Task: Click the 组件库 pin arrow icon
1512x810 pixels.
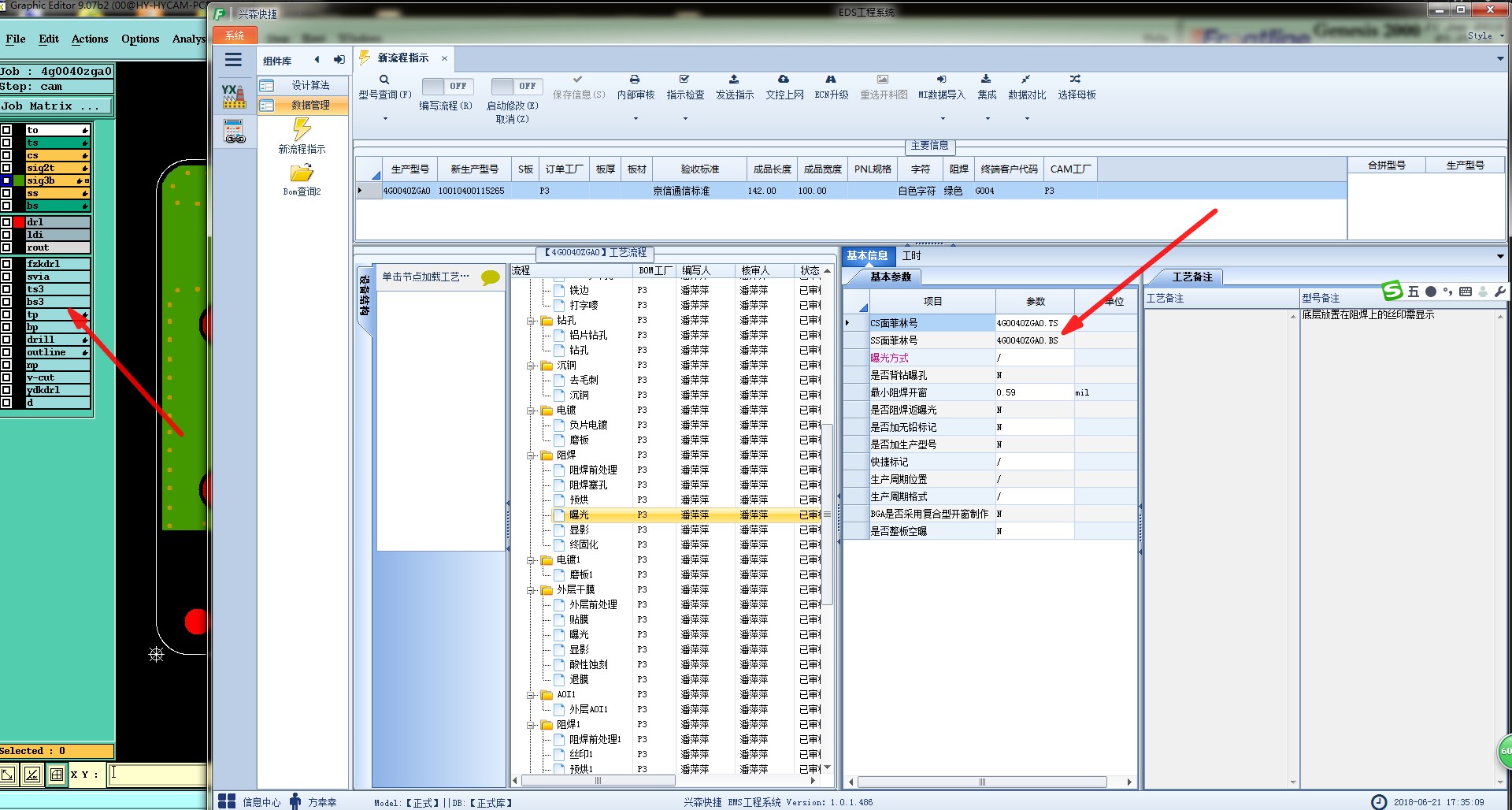Action: (339, 60)
